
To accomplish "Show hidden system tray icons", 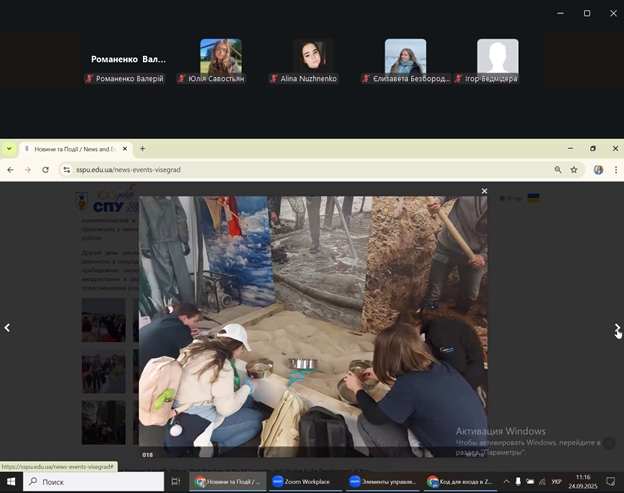I will [505, 482].
